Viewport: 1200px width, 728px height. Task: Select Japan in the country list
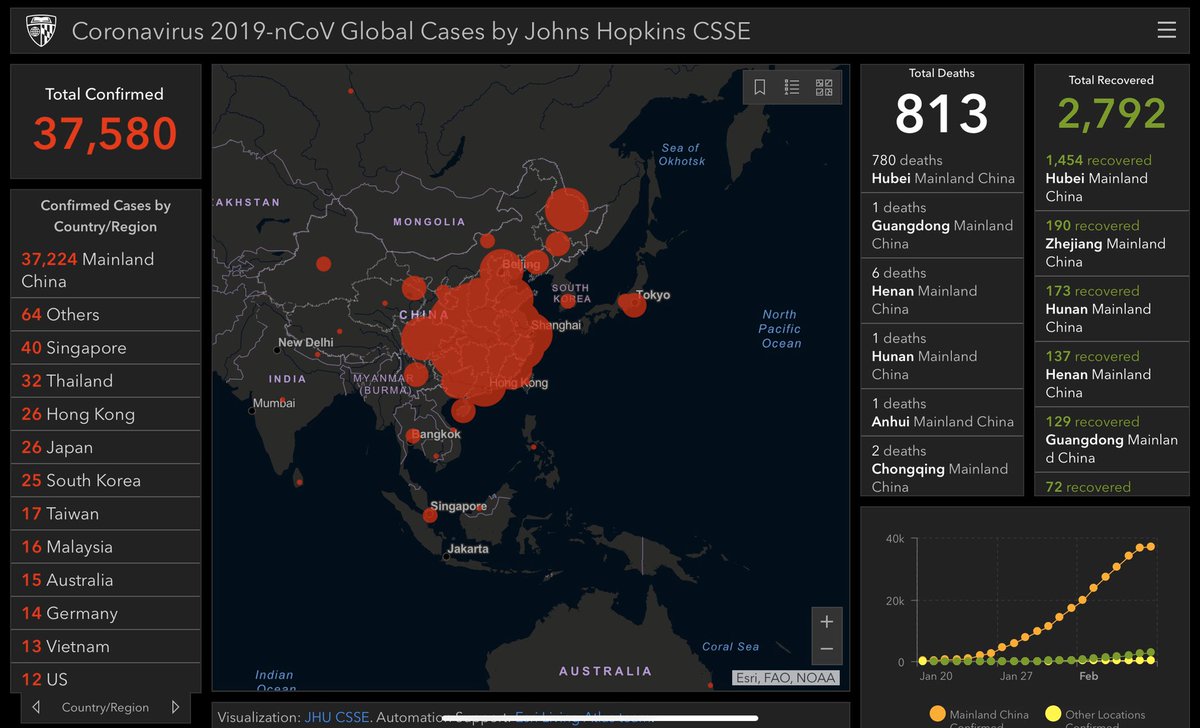point(106,447)
